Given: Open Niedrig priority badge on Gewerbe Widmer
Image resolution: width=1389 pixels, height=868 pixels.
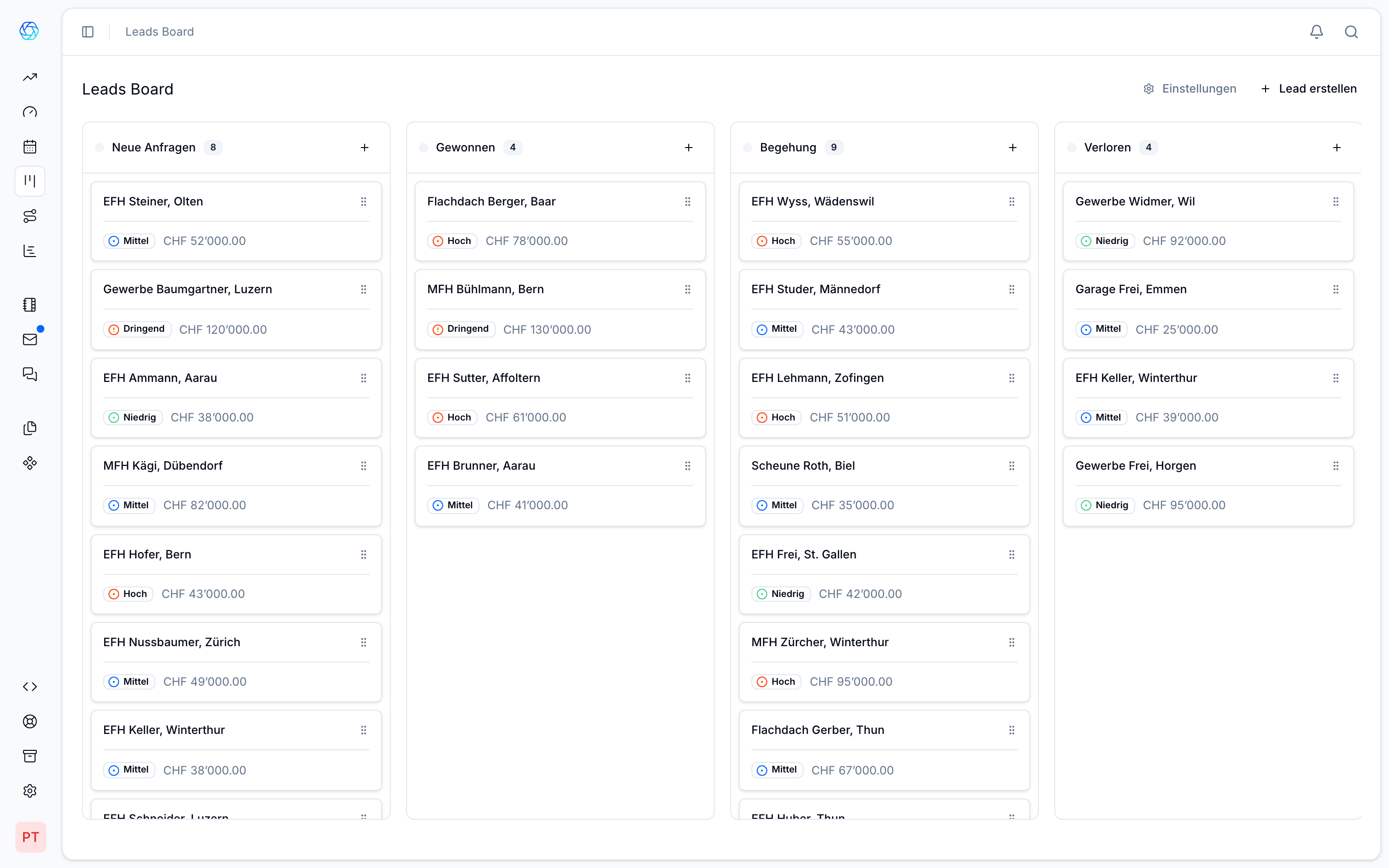Looking at the screenshot, I should click(x=1105, y=241).
